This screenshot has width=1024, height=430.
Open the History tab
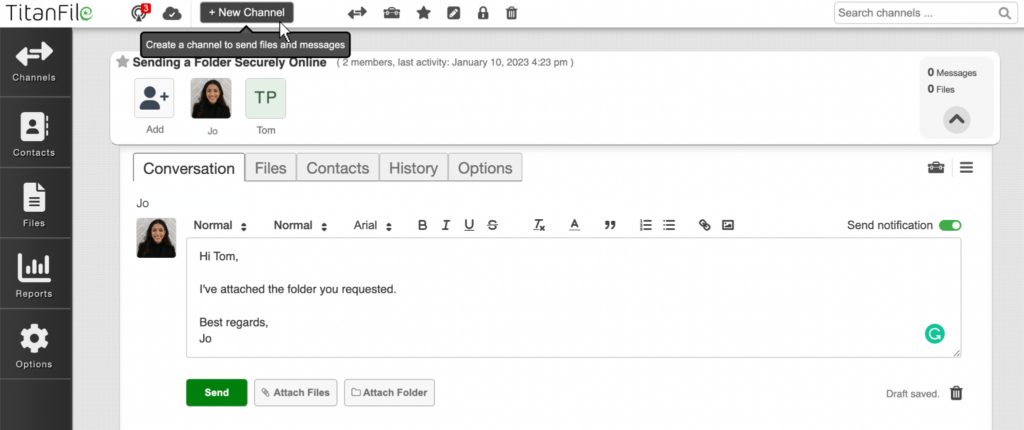(x=413, y=168)
